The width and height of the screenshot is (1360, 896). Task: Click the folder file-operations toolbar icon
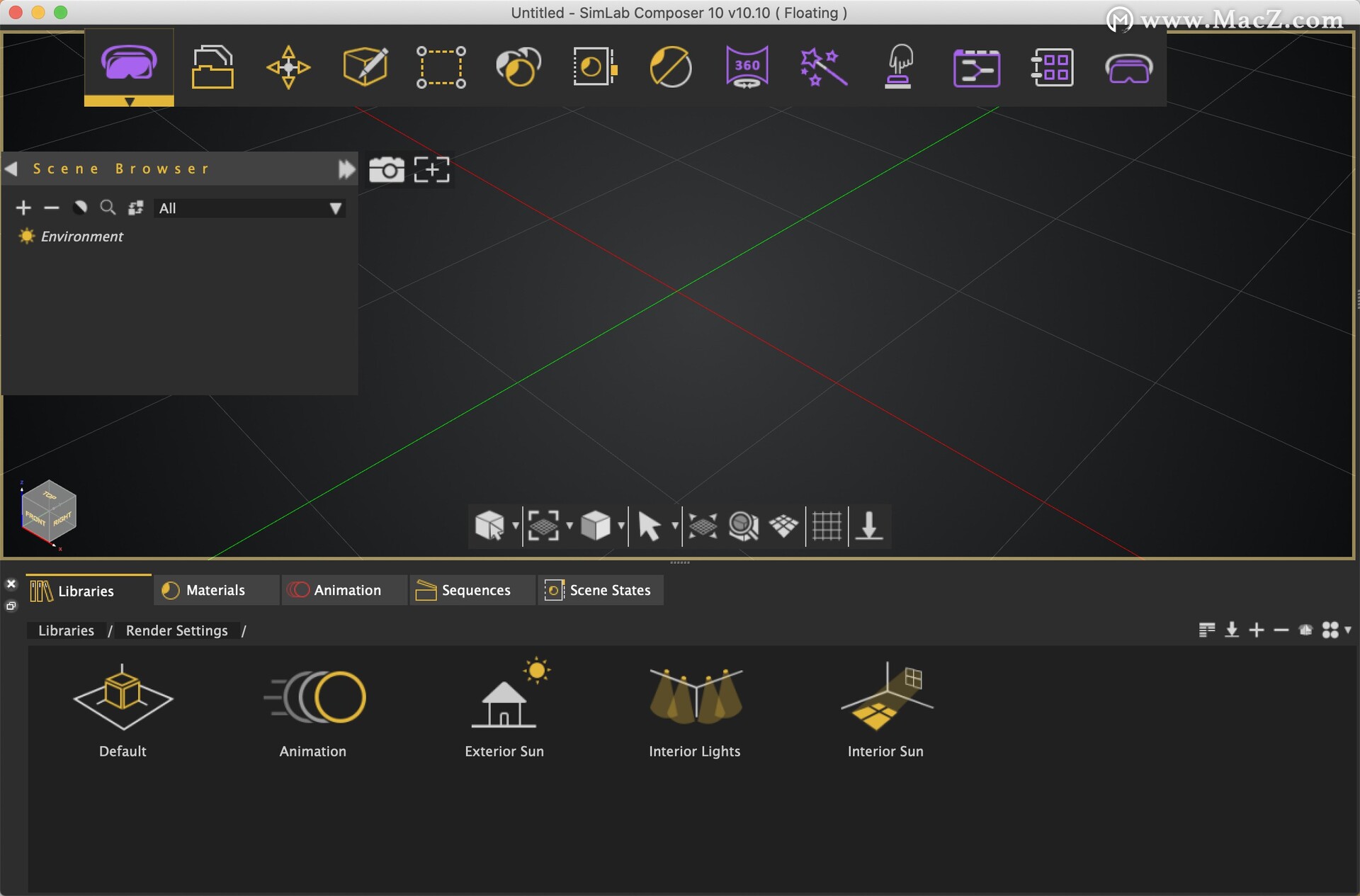212,67
